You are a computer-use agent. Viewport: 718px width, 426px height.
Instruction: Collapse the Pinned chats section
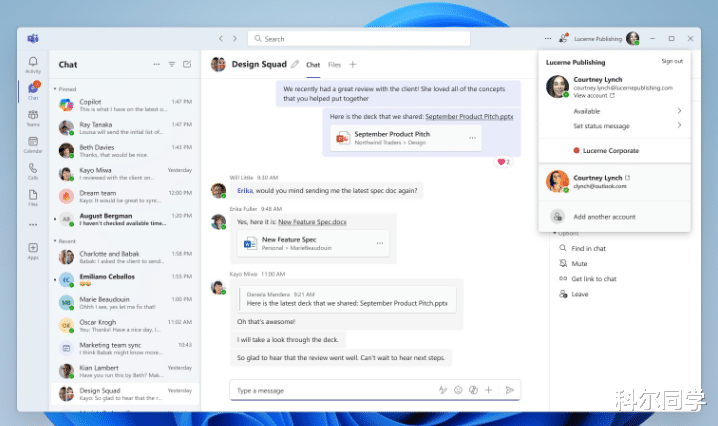pyautogui.click(x=65, y=89)
